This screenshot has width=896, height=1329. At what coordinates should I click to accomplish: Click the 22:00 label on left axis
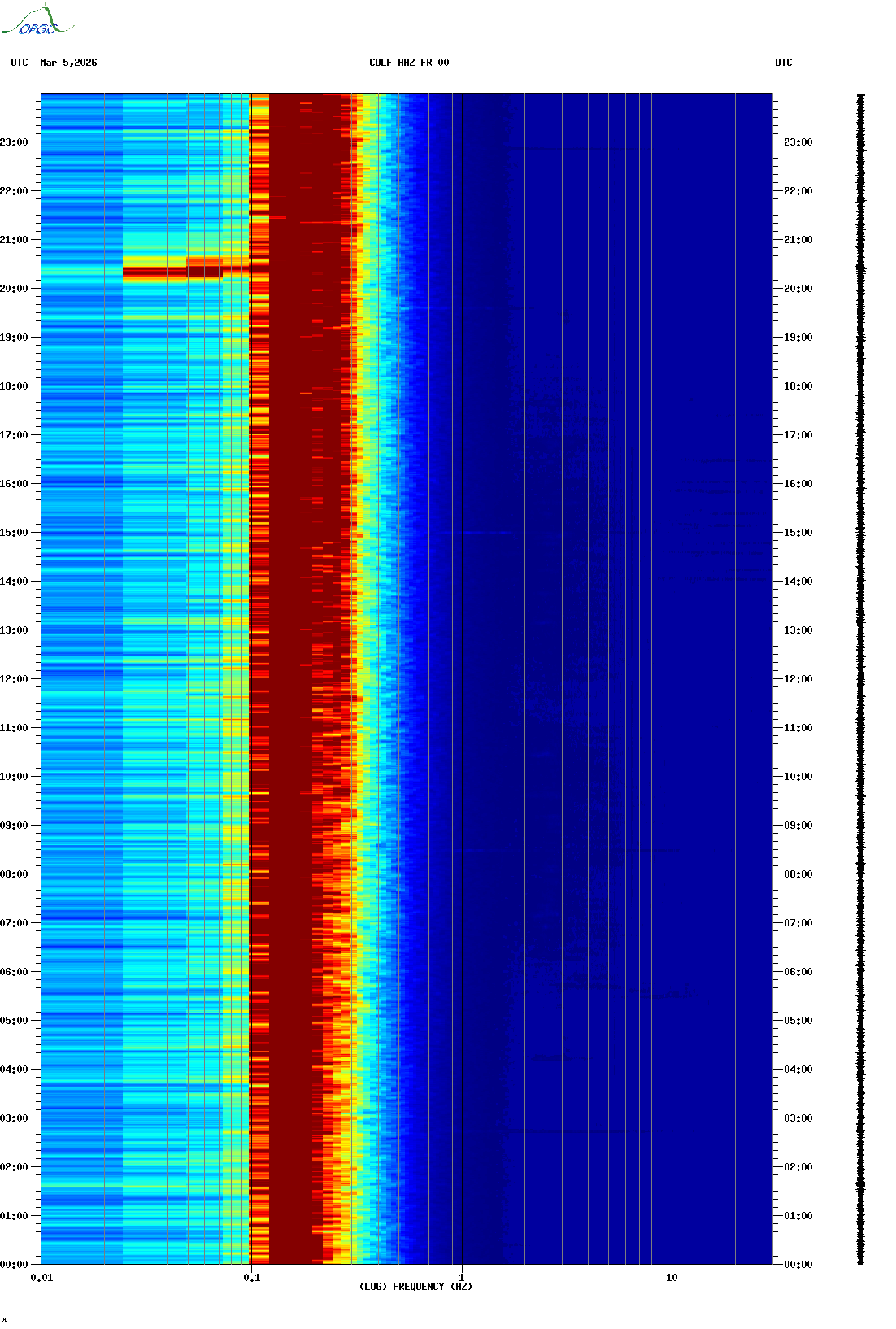(14, 191)
